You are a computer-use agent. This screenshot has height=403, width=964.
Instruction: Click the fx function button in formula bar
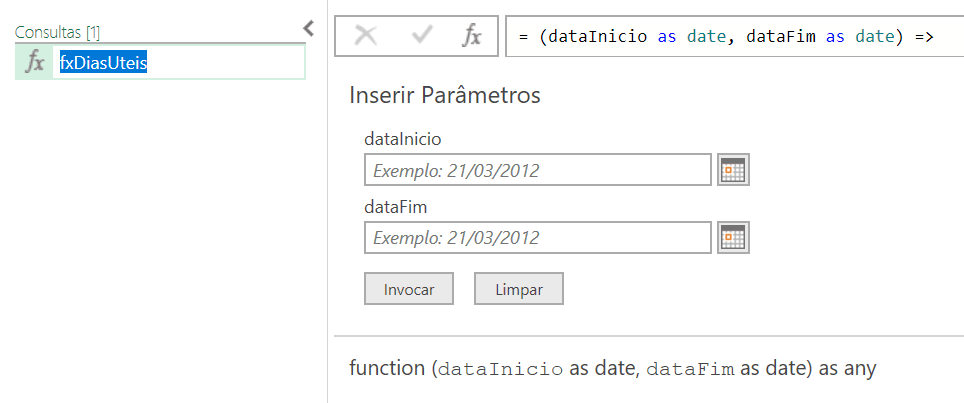pyautogui.click(x=472, y=36)
